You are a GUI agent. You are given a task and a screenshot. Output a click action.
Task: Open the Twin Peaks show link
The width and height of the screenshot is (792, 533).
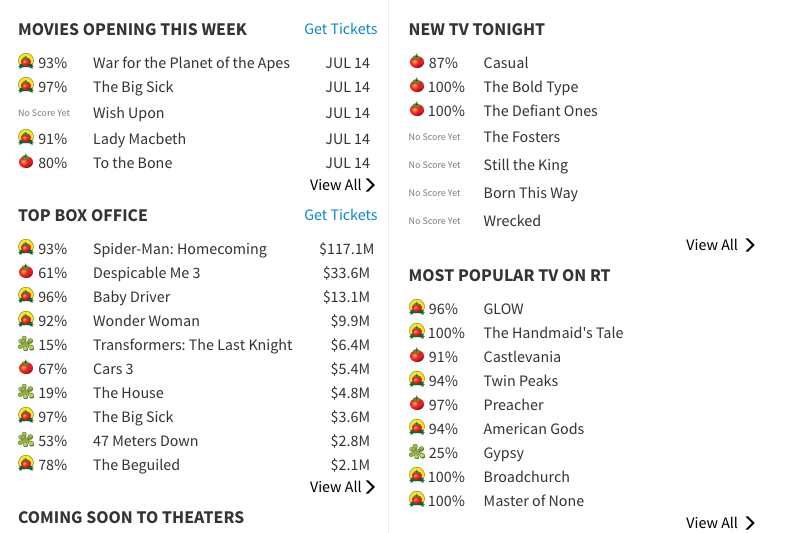pos(520,381)
